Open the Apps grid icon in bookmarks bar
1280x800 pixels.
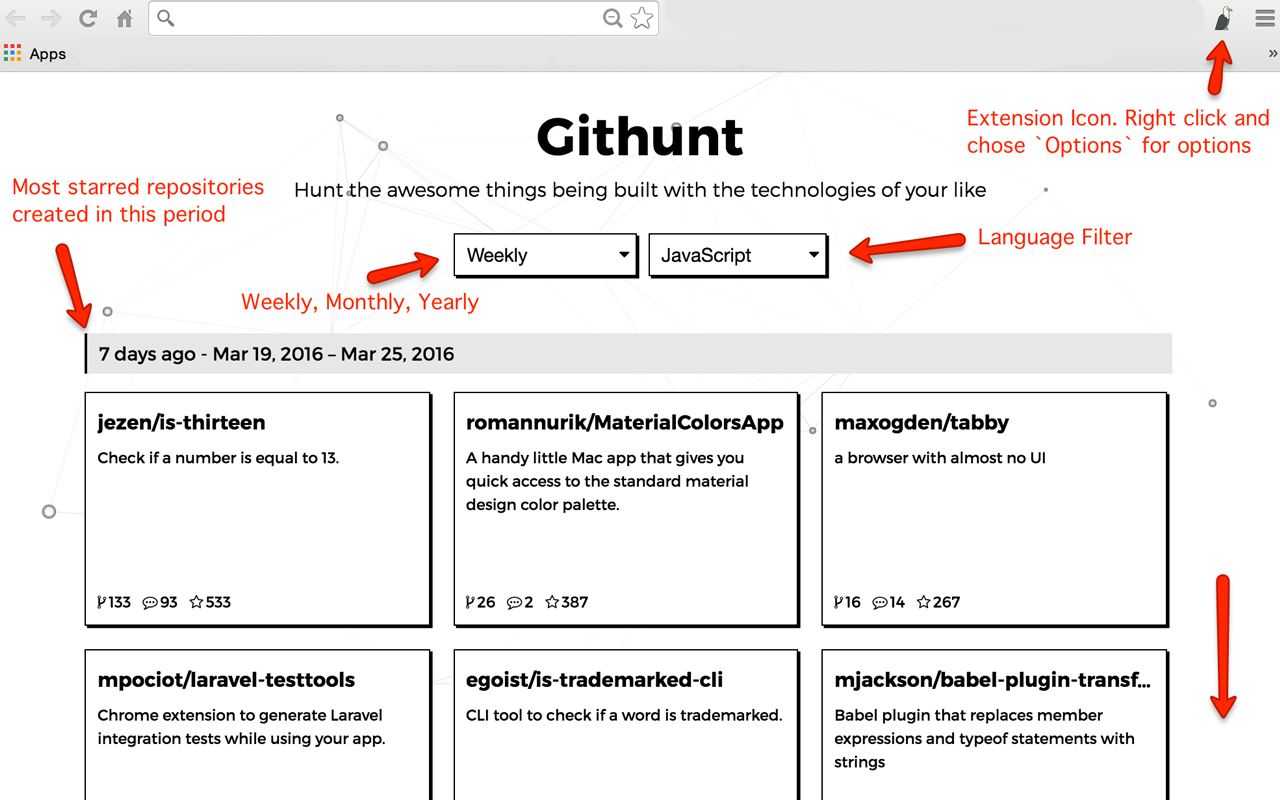click(x=12, y=54)
